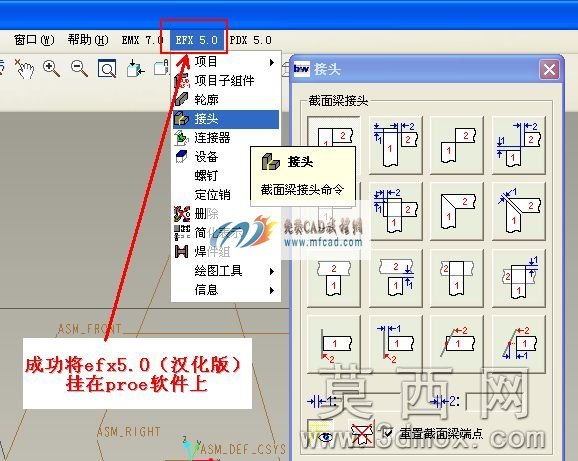Click the refit view toolbar icon
Image resolution: width=578 pixels, height=461 pixels.
pyautogui.click(x=107, y=69)
